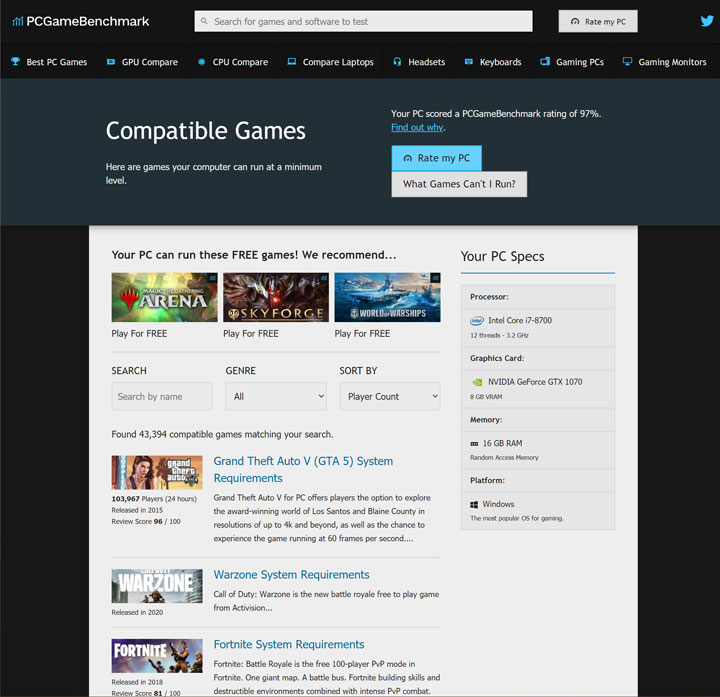Focus the Search by name field
Viewport: 720px width, 697px height.
(x=162, y=396)
